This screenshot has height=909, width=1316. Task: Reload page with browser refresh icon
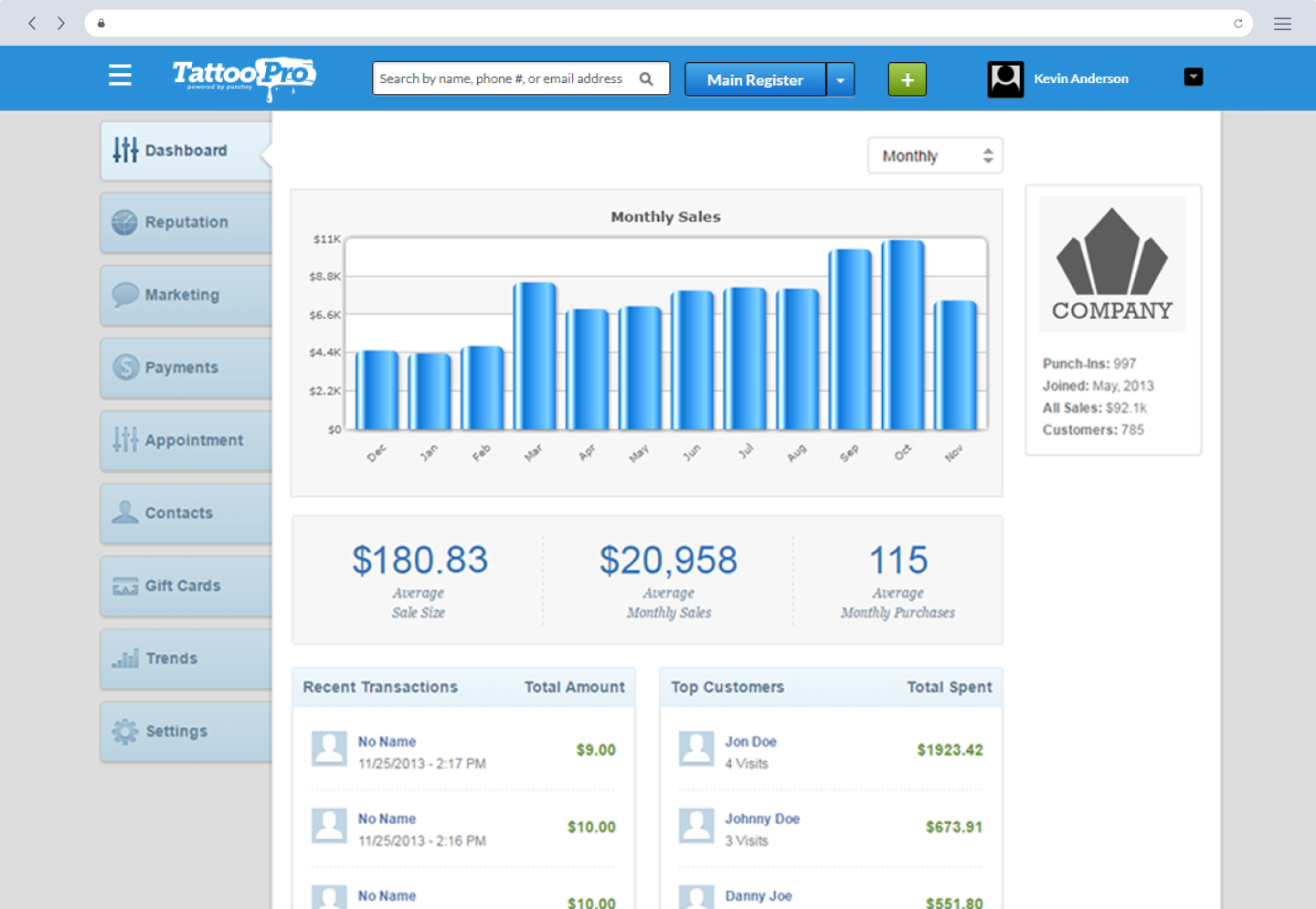tap(1238, 23)
